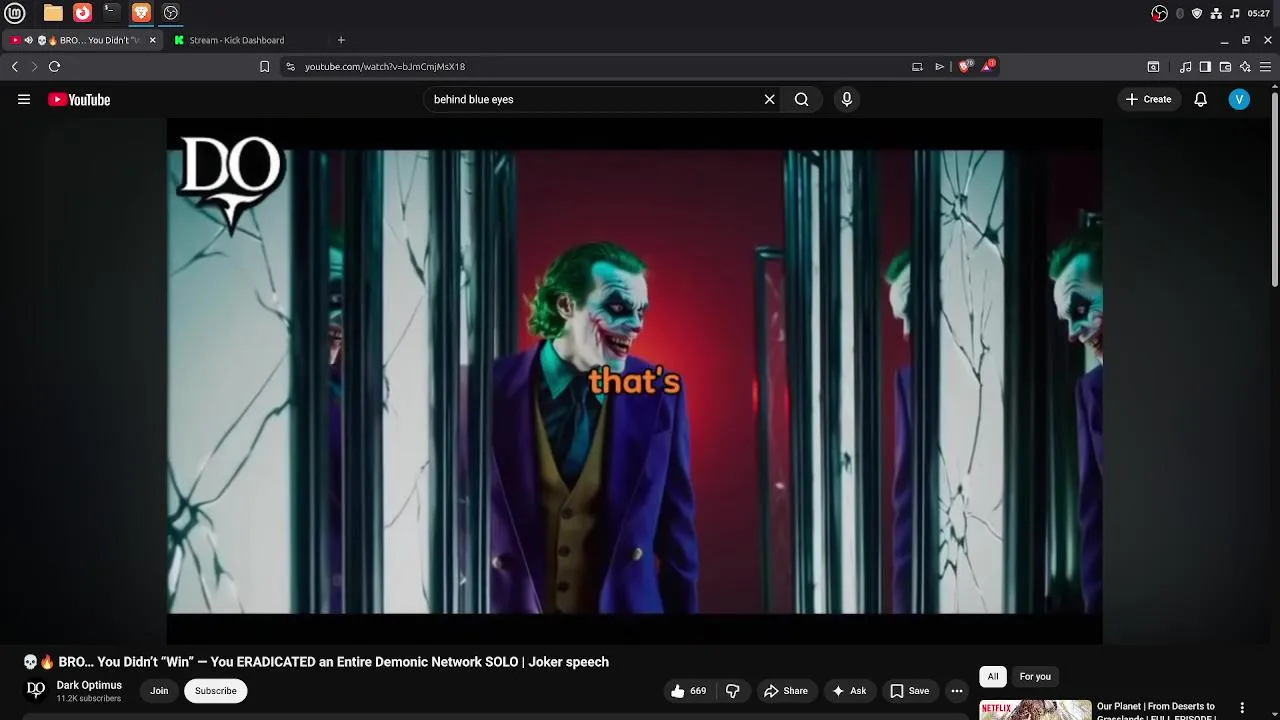Pause the Joker video player

pos(634,381)
